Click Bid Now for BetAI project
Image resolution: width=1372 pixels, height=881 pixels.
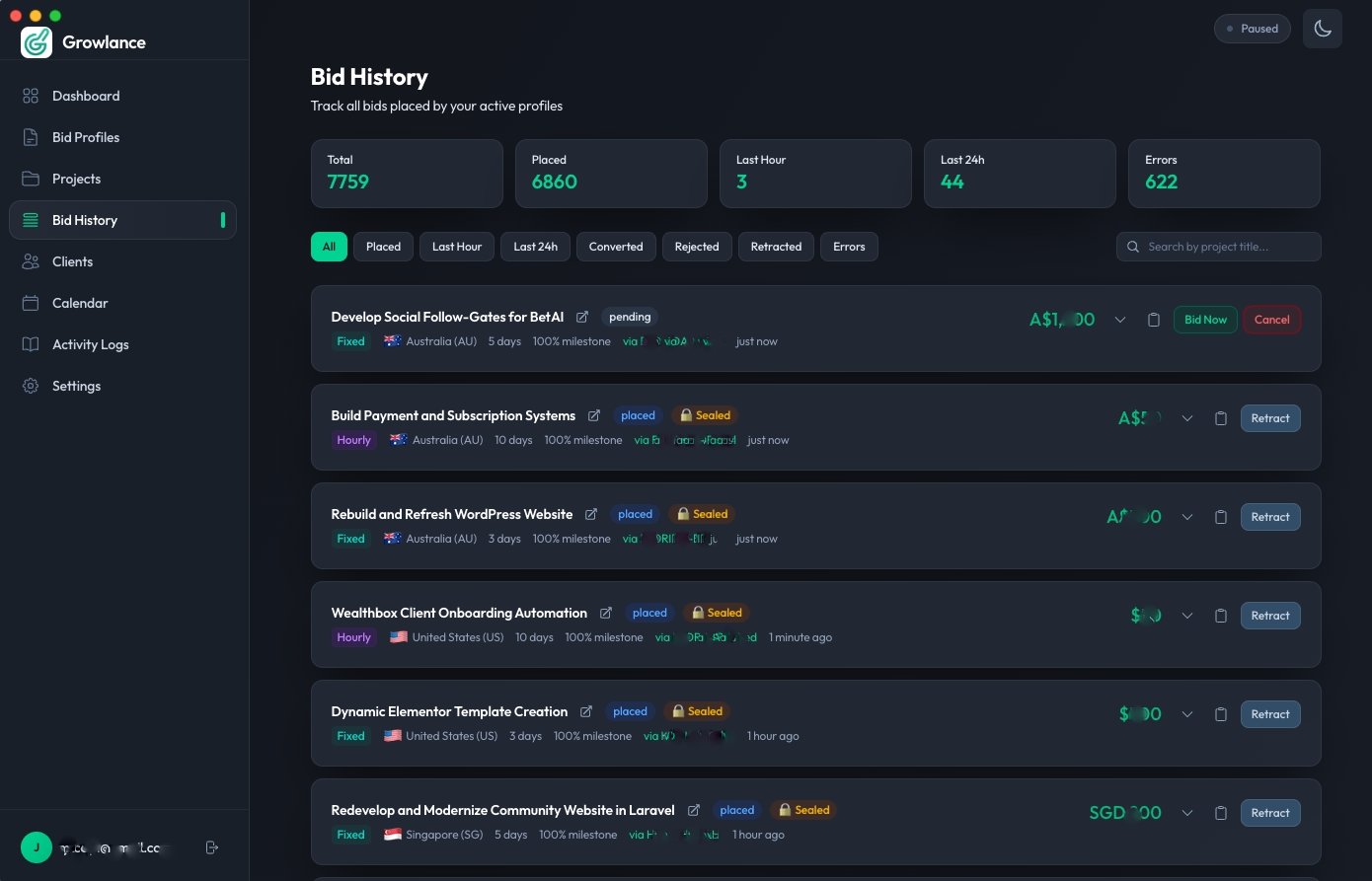point(1205,320)
